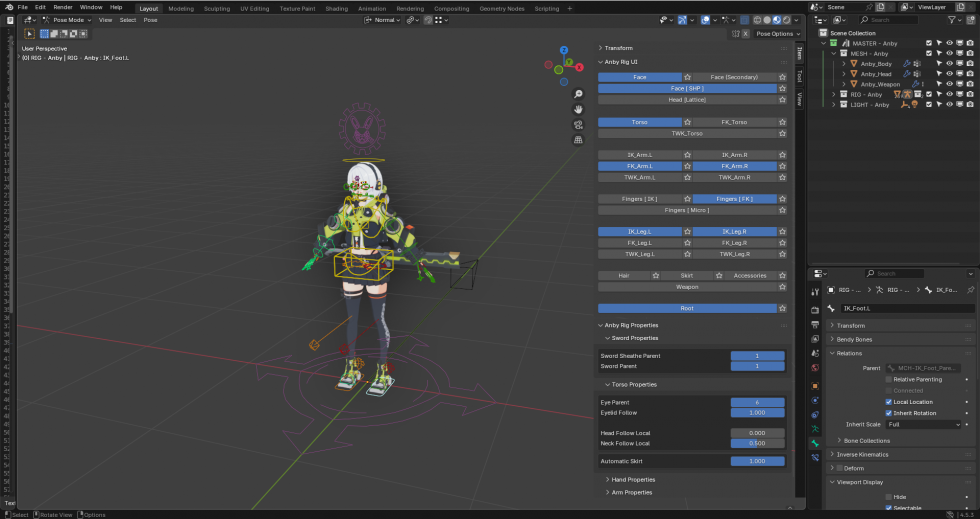Open the Bone properties tab icon
Screen dimensions: 980x519
click(x=815, y=443)
